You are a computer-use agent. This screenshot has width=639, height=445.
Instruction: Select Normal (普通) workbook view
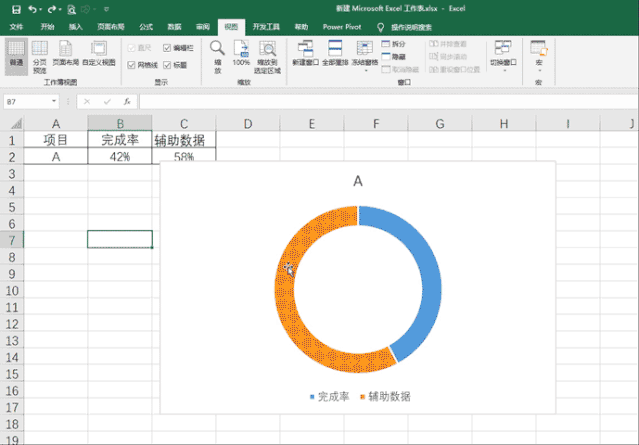pos(16,57)
